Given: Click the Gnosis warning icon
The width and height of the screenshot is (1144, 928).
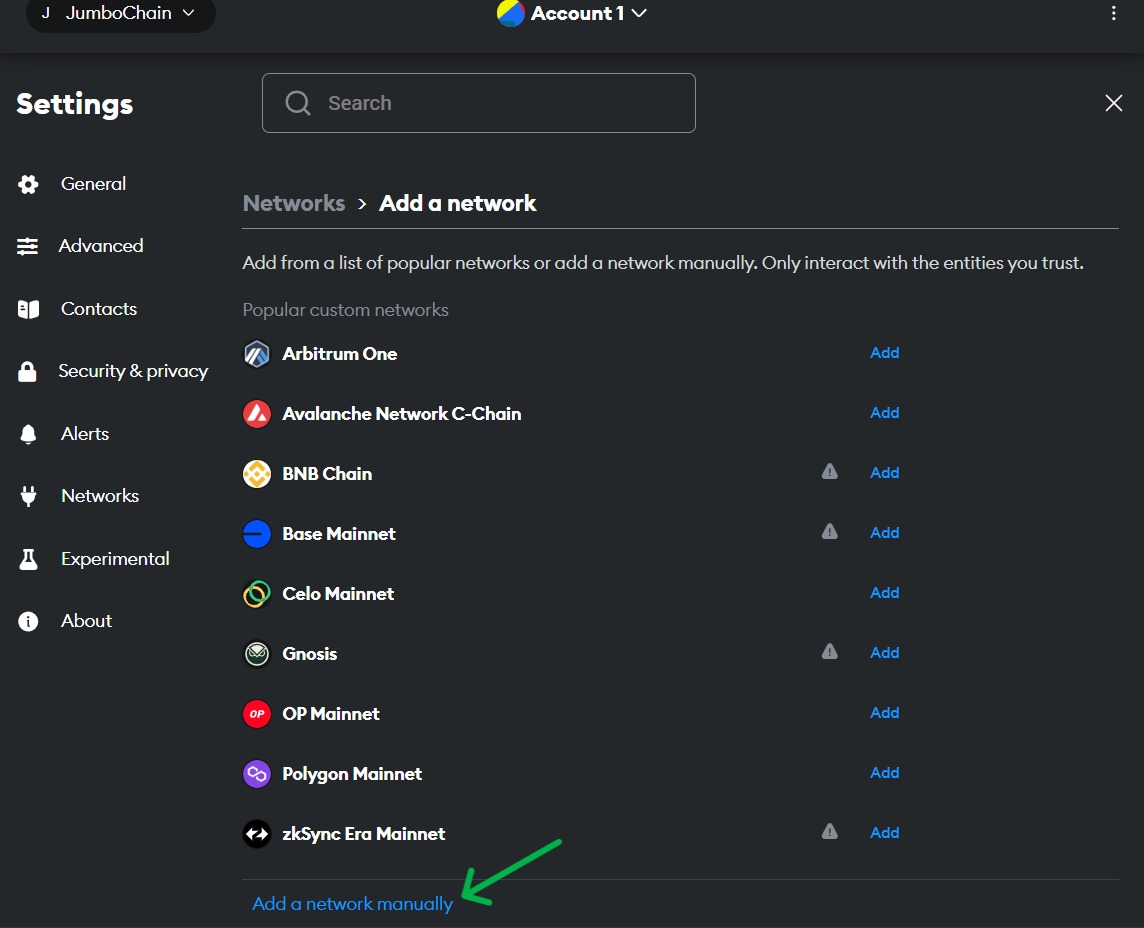Looking at the screenshot, I should pos(830,651).
